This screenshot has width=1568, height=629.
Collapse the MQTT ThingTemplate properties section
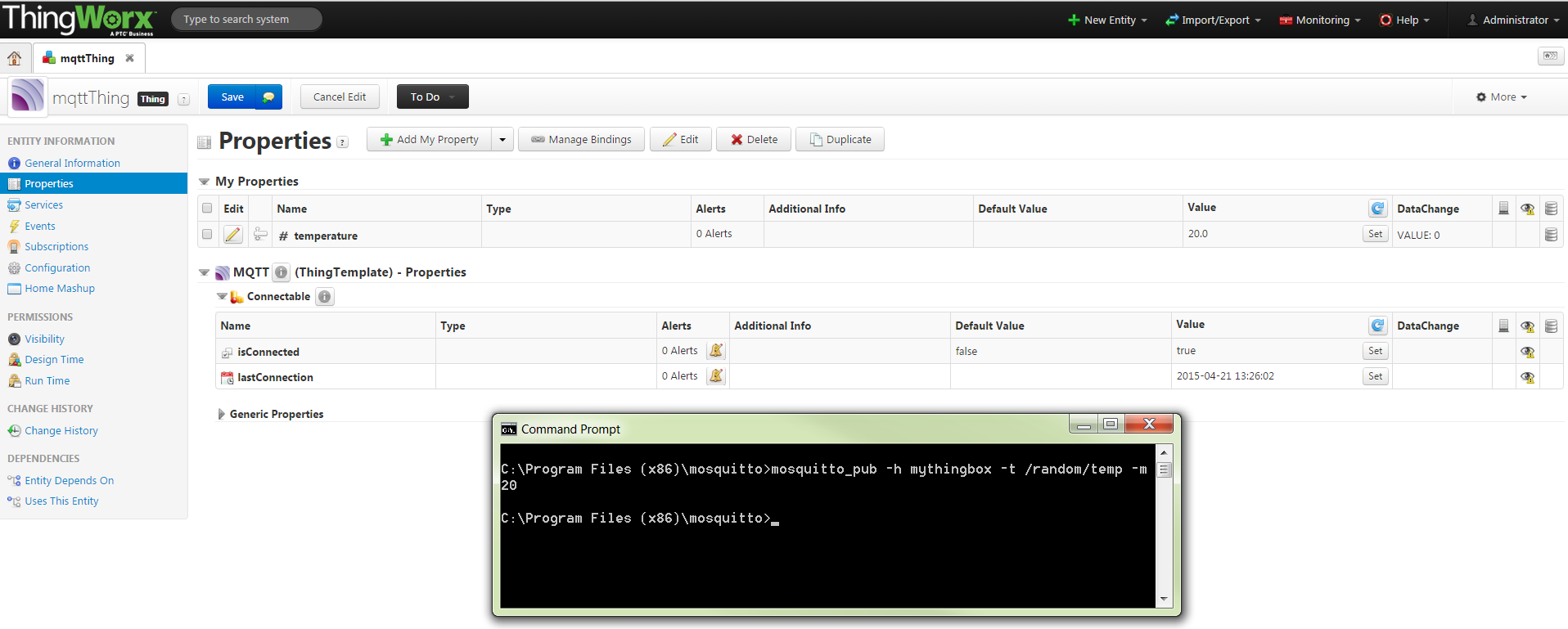(x=205, y=272)
